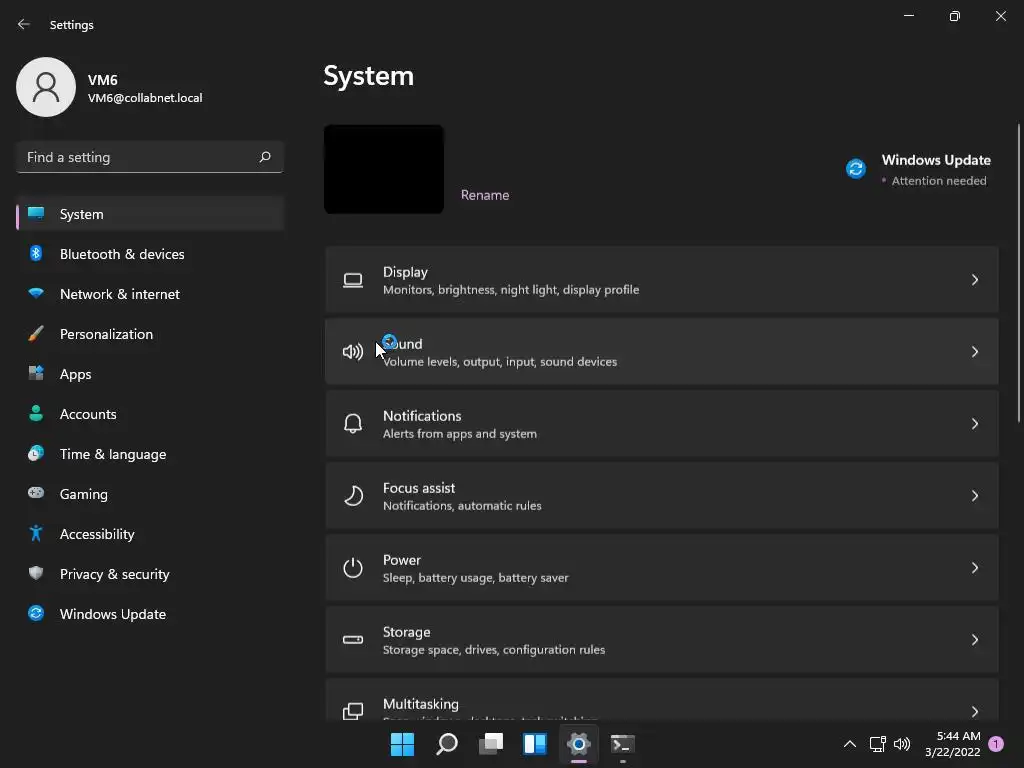This screenshot has height=768, width=1024.
Task: Click the Personalization paintbrush icon
Action: [x=36, y=334]
